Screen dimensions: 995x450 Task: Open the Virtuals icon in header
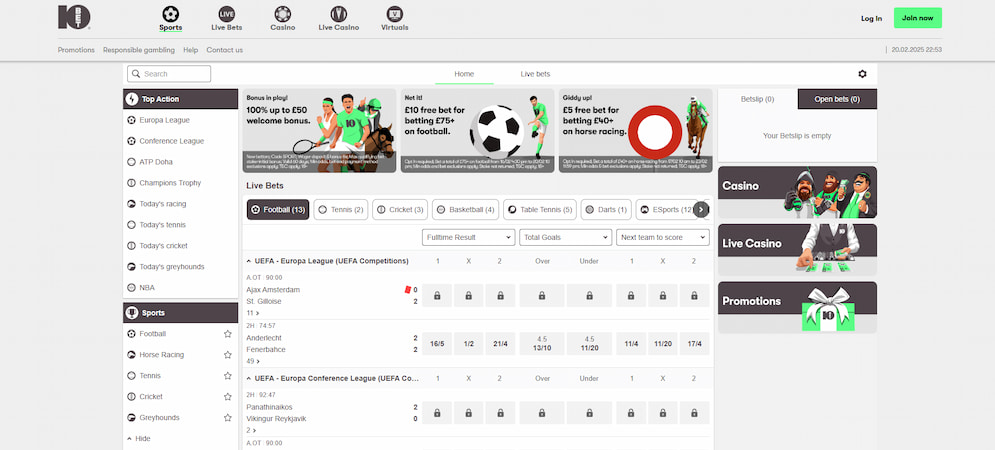pyautogui.click(x=395, y=13)
